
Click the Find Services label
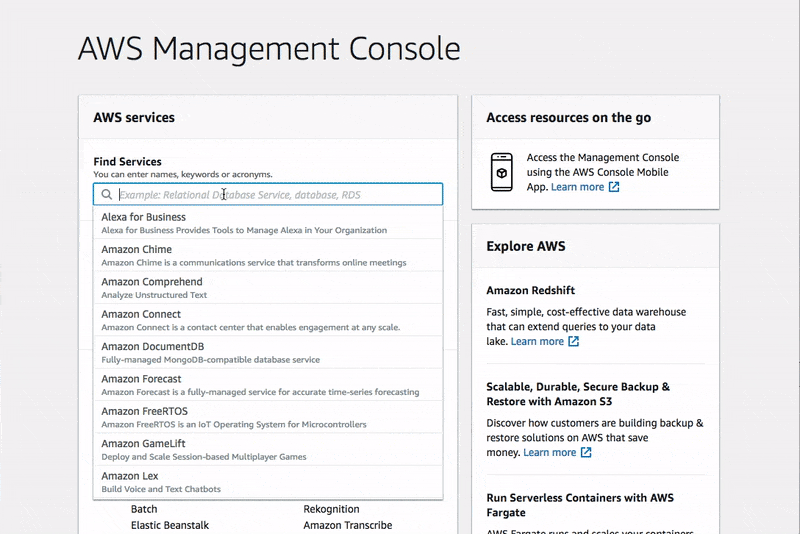[127, 162]
